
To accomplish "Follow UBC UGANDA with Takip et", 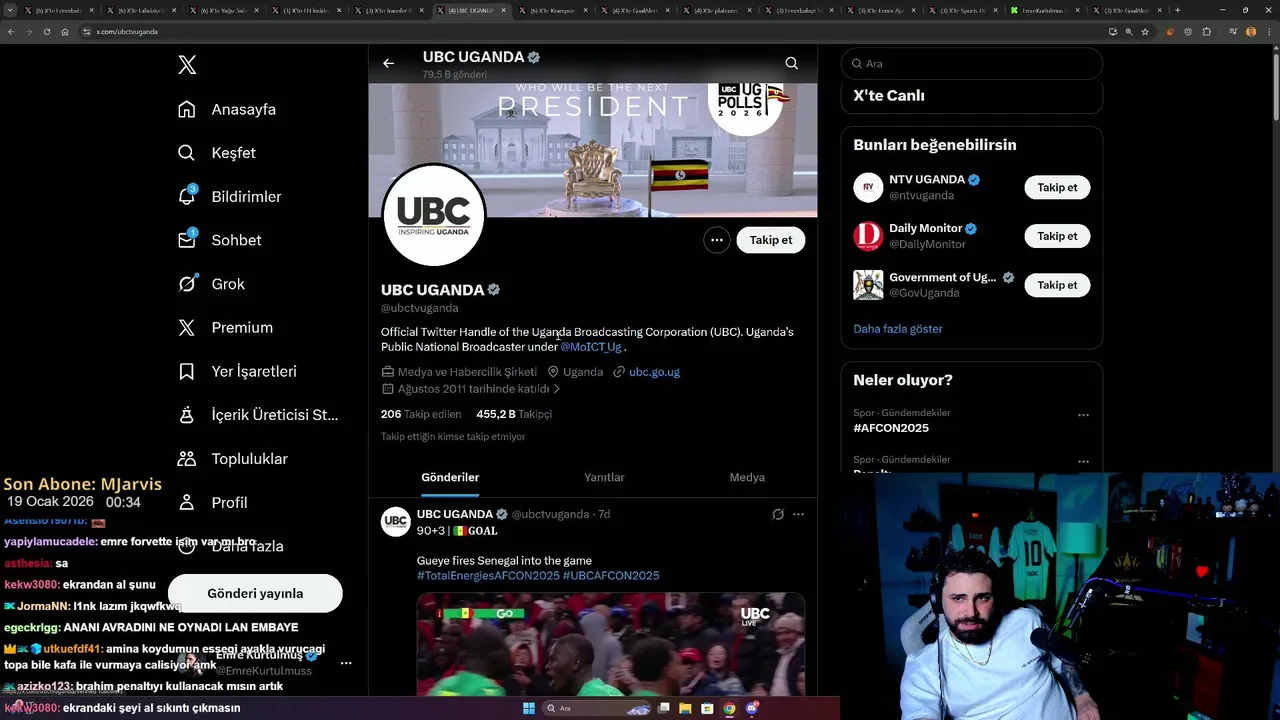I will pyautogui.click(x=771, y=240).
